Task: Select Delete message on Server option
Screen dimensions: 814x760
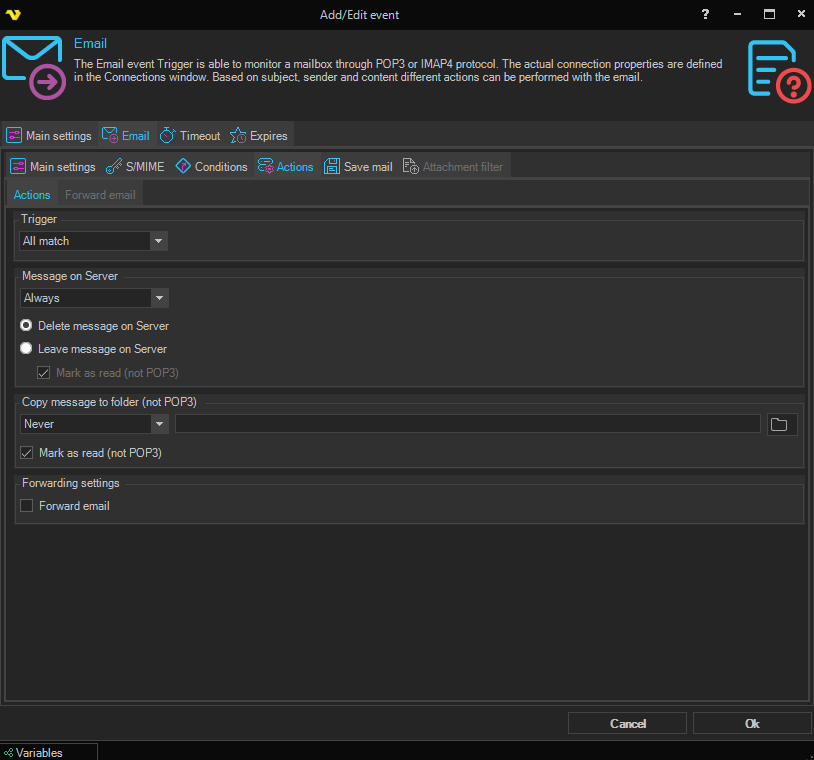Action: (x=27, y=326)
